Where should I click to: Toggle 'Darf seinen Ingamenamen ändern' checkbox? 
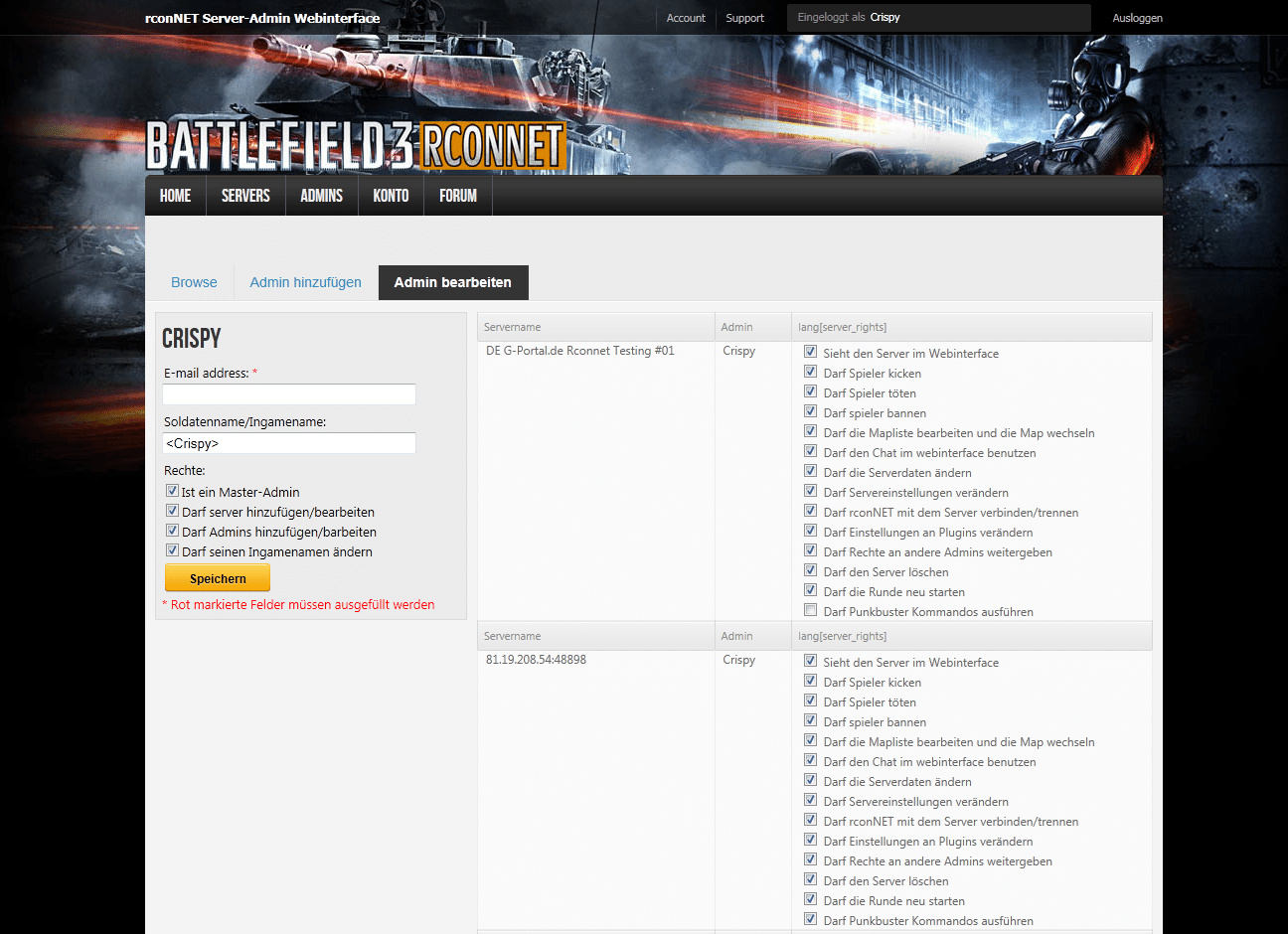click(x=172, y=550)
